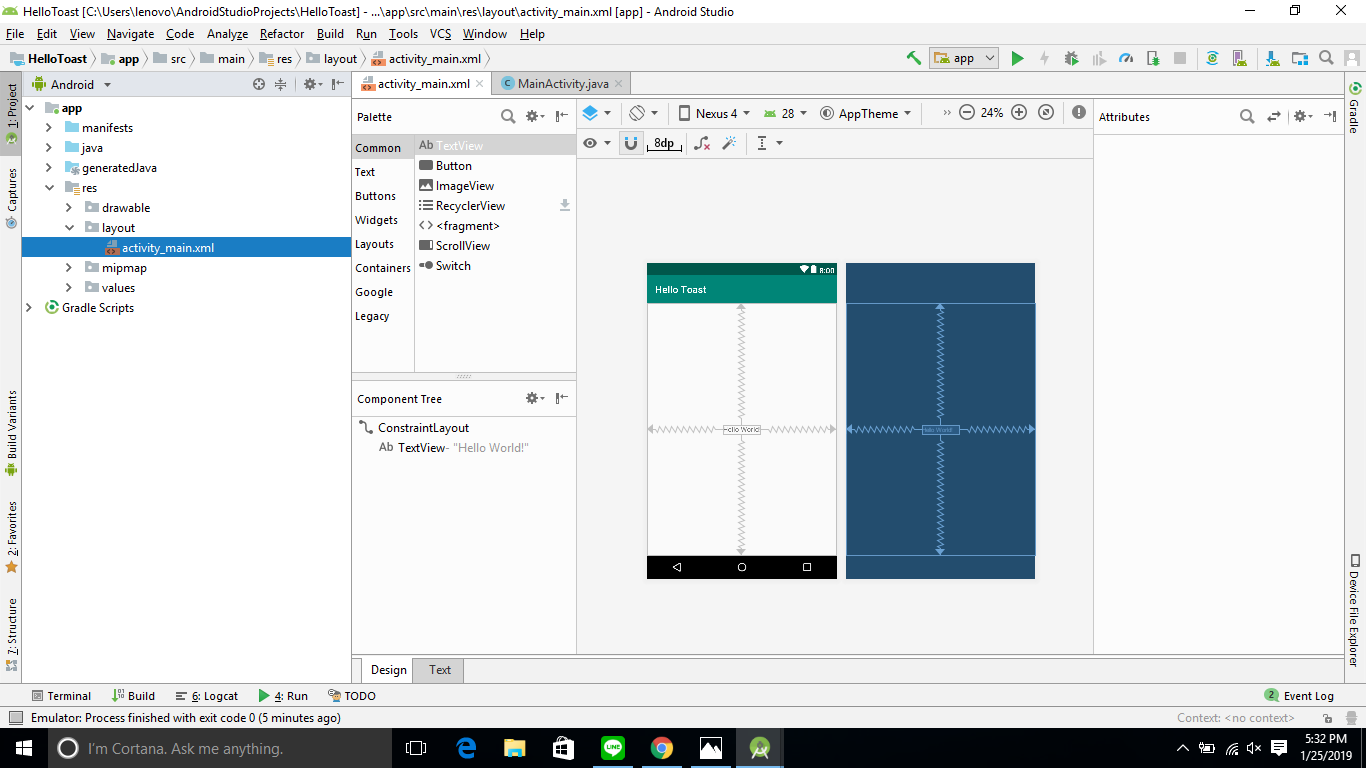Toggle Autoconnect with the magnet icon

point(631,143)
